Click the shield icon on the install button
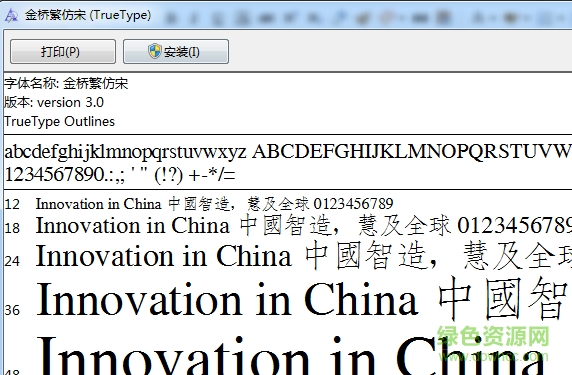The image size is (572, 375). 155,51
